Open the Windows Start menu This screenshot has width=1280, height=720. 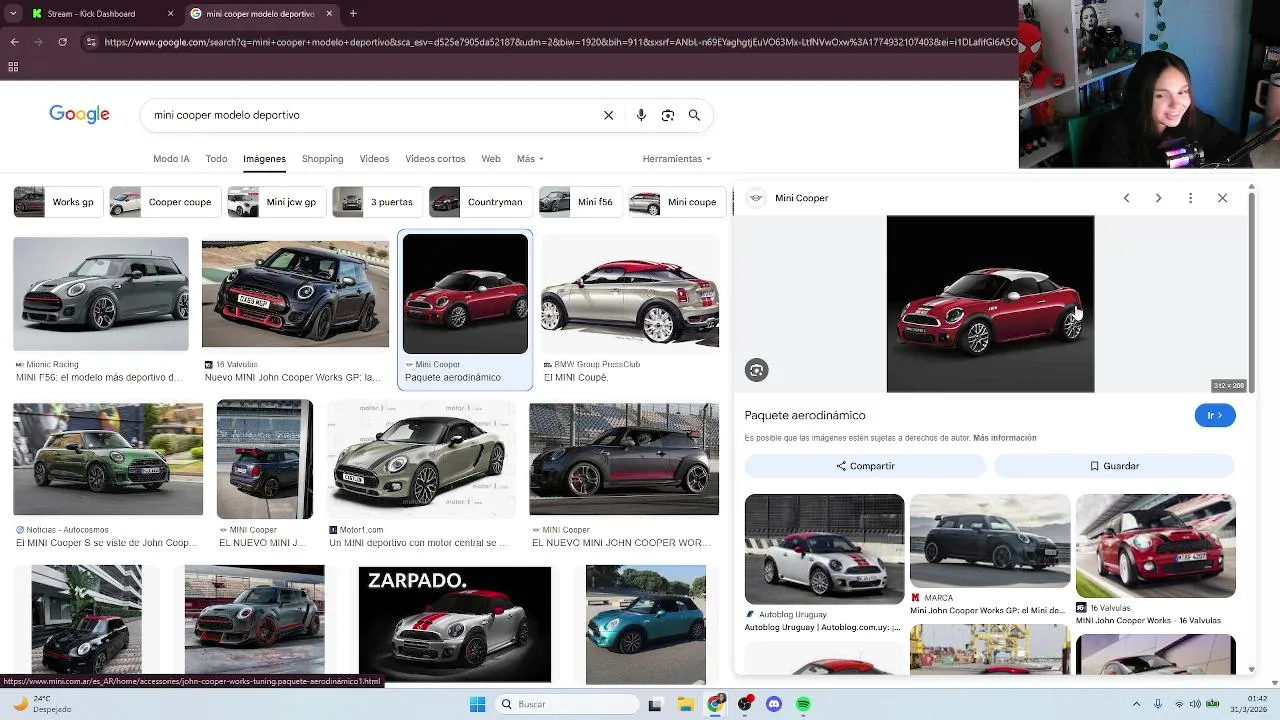pyautogui.click(x=477, y=704)
